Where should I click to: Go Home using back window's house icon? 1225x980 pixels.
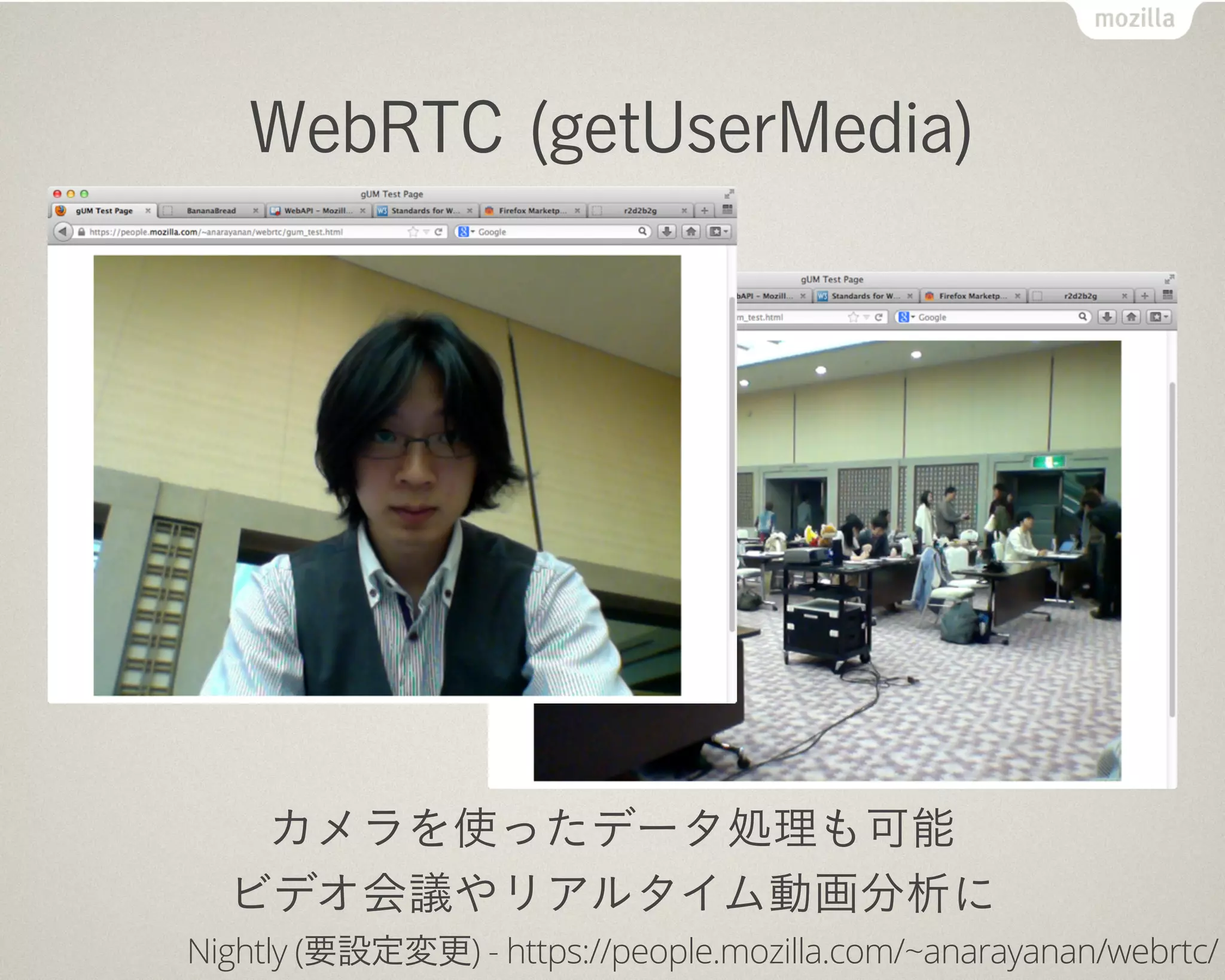click(x=1131, y=317)
